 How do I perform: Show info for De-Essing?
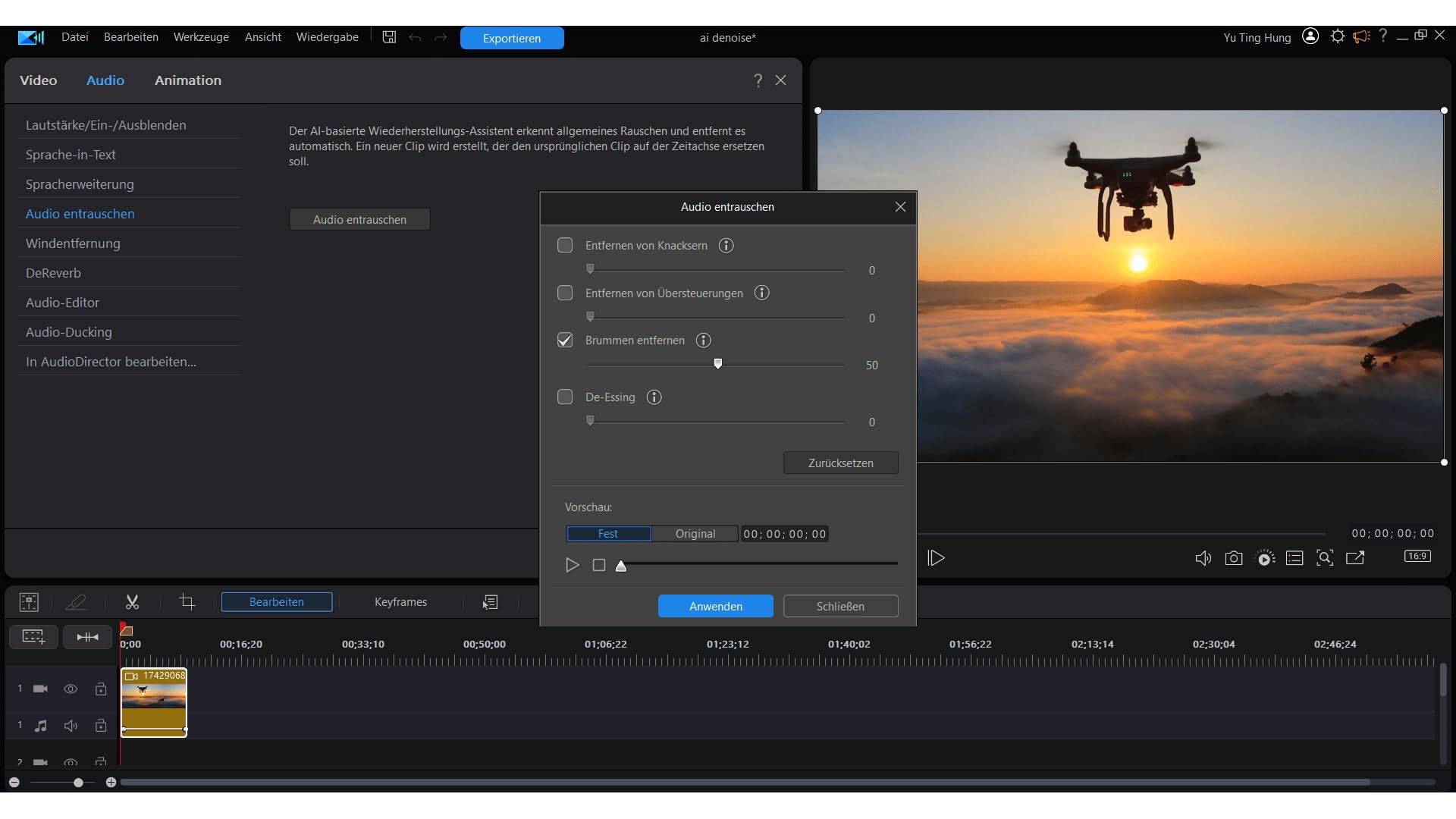654,397
